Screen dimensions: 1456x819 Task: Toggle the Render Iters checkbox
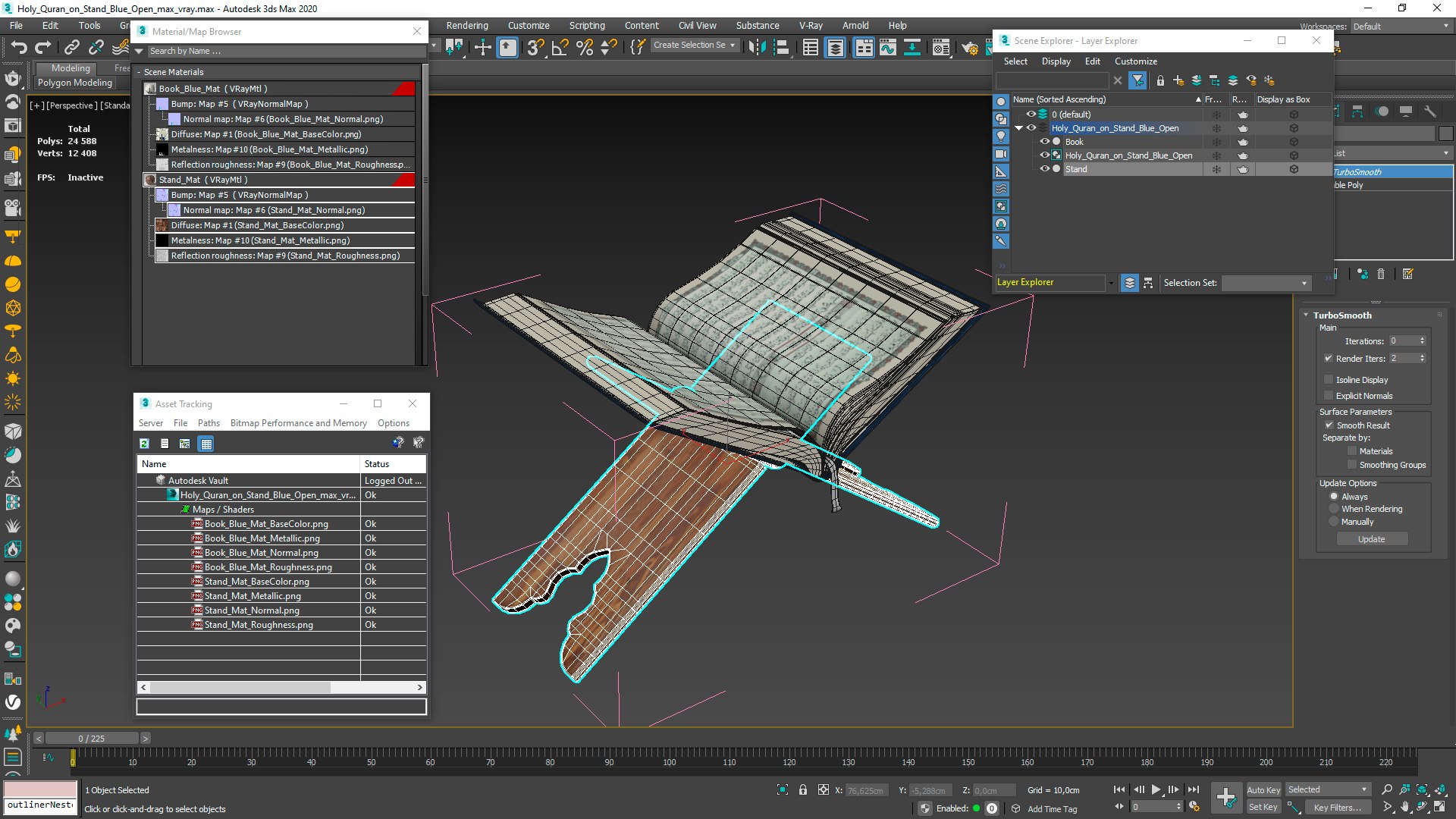click(1329, 359)
